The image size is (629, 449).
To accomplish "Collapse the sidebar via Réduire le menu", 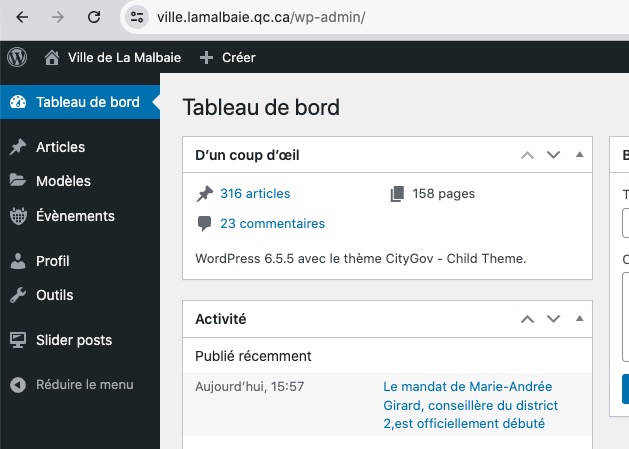I will 71,384.
